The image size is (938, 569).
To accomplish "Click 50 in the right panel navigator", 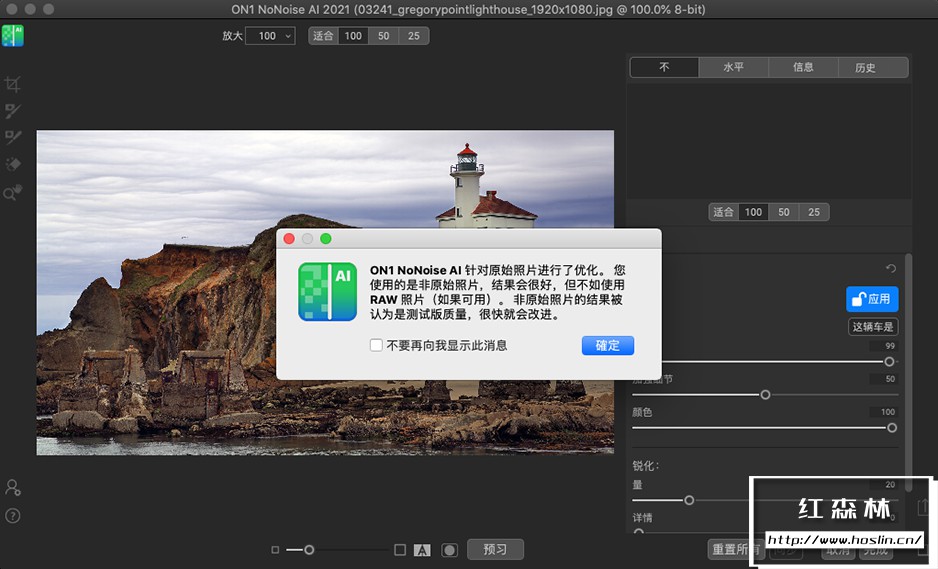I will [784, 212].
